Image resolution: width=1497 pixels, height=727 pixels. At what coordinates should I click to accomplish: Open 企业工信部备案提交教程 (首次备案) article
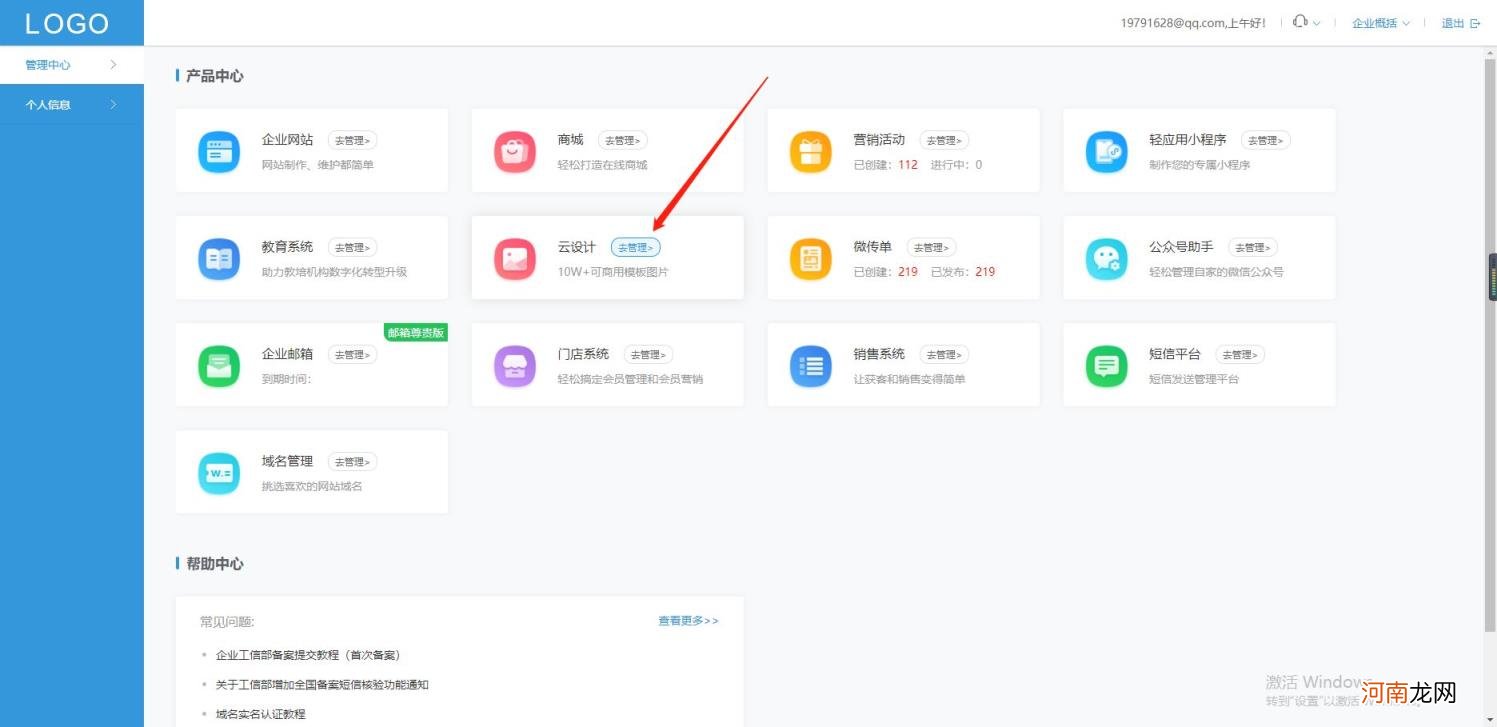coord(308,655)
